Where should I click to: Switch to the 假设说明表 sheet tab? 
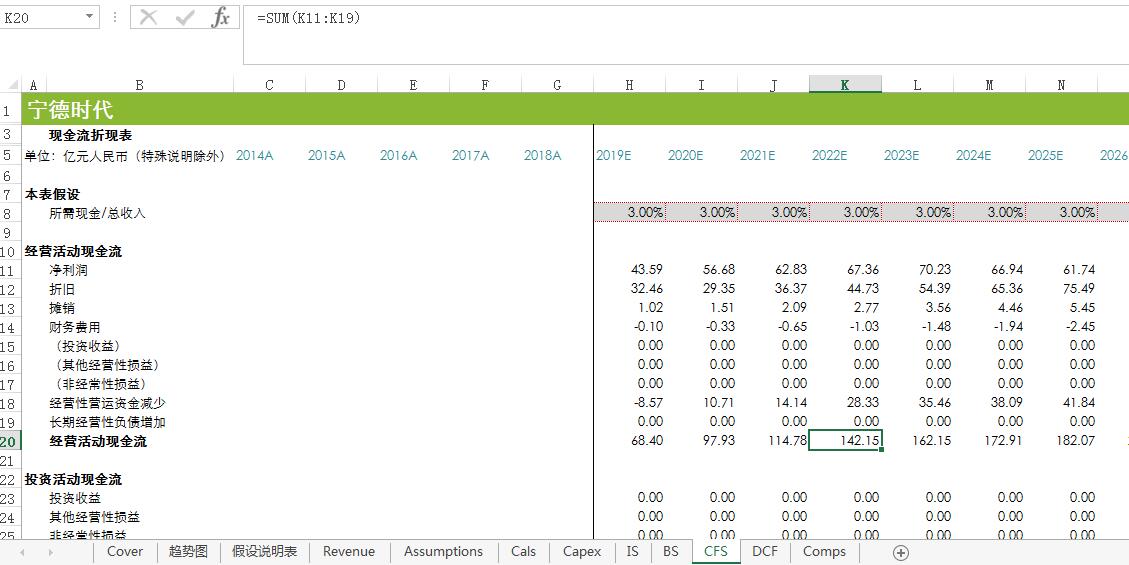click(264, 552)
